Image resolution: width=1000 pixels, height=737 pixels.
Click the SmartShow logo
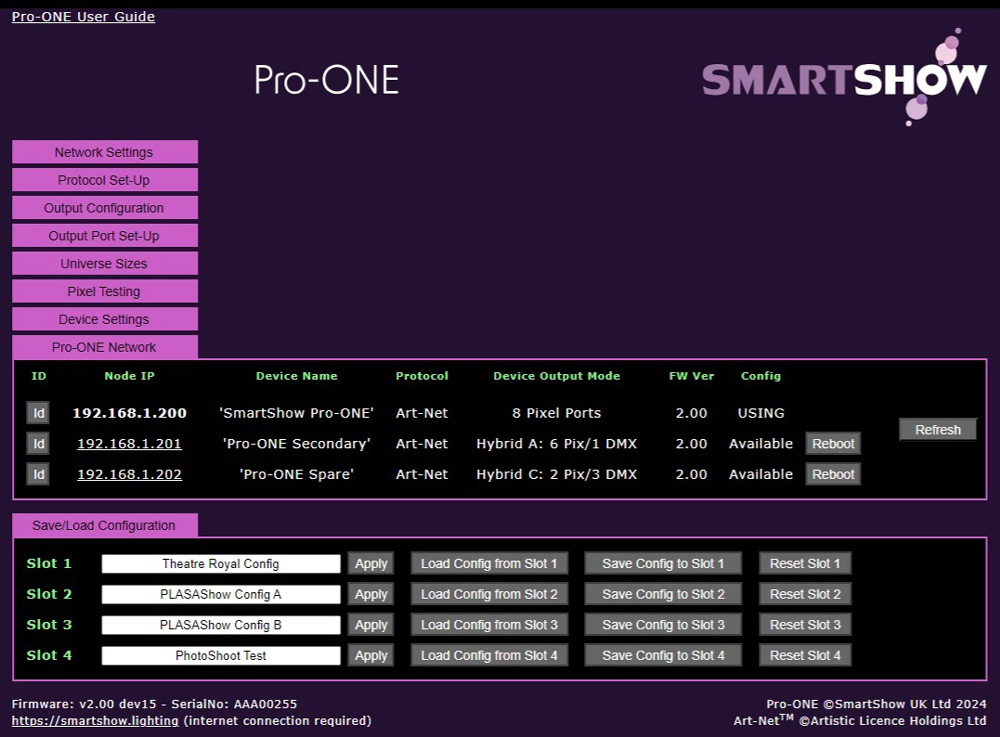coord(844,78)
